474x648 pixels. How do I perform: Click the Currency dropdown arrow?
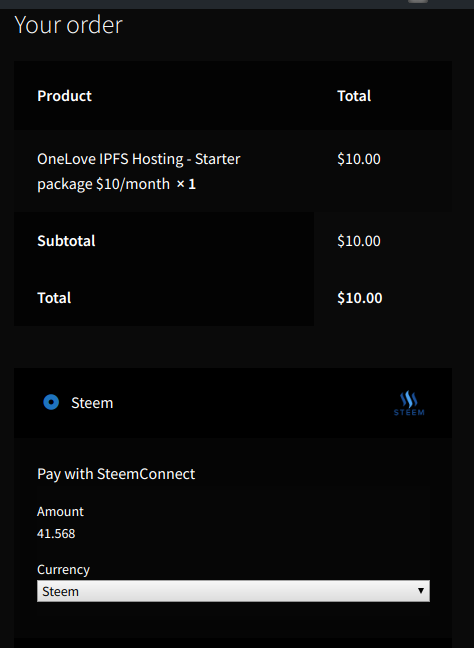(x=421, y=591)
